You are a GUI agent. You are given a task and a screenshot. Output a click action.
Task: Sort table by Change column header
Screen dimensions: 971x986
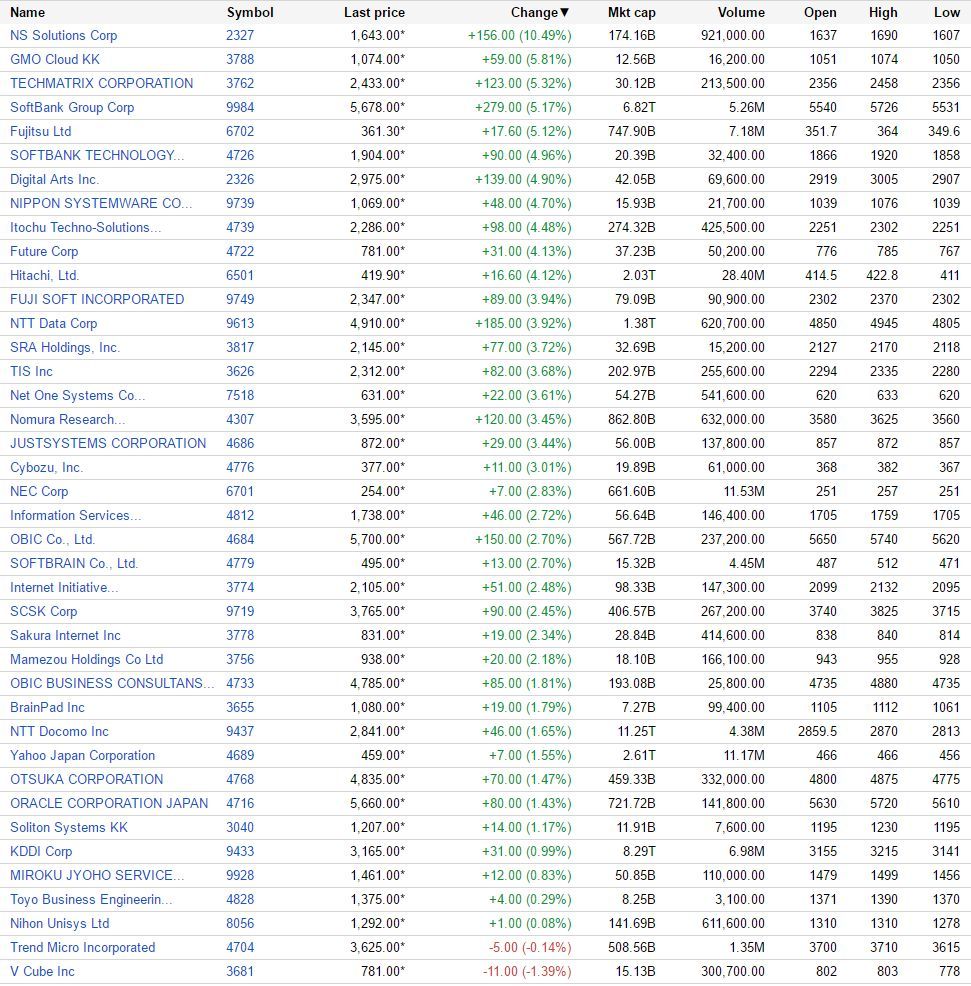point(540,13)
